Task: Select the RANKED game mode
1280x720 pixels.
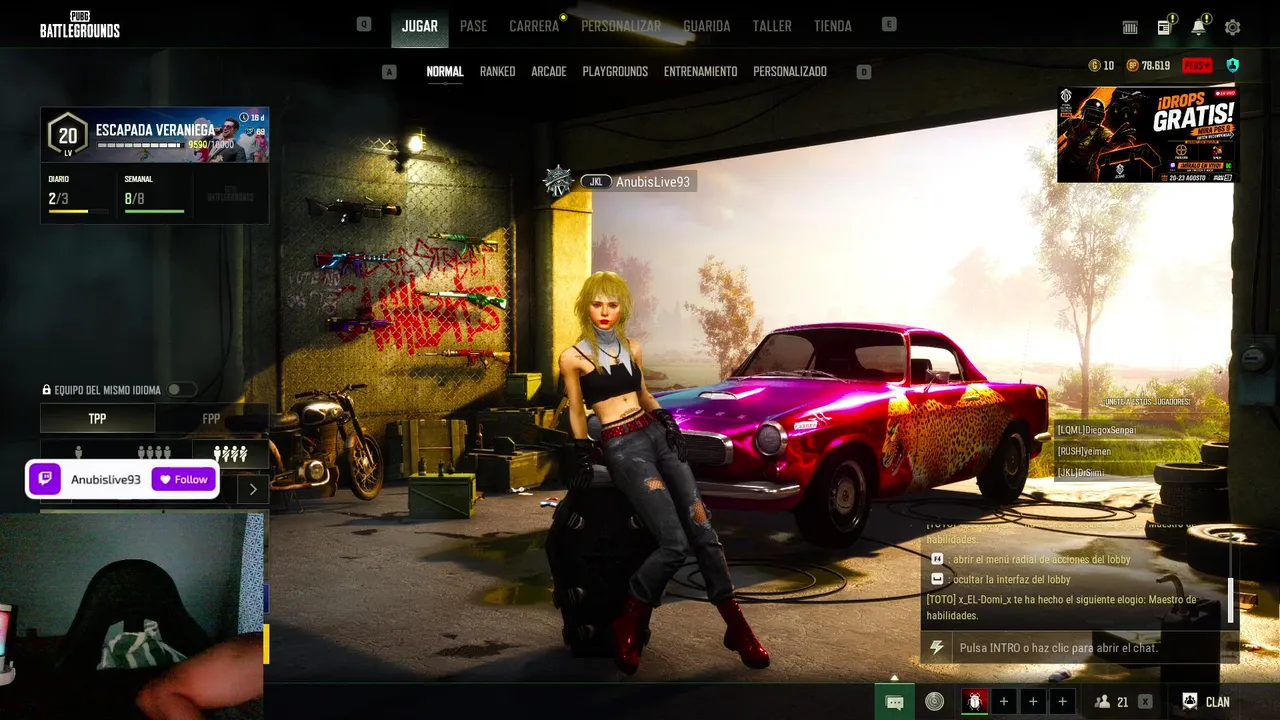Action: (x=498, y=72)
